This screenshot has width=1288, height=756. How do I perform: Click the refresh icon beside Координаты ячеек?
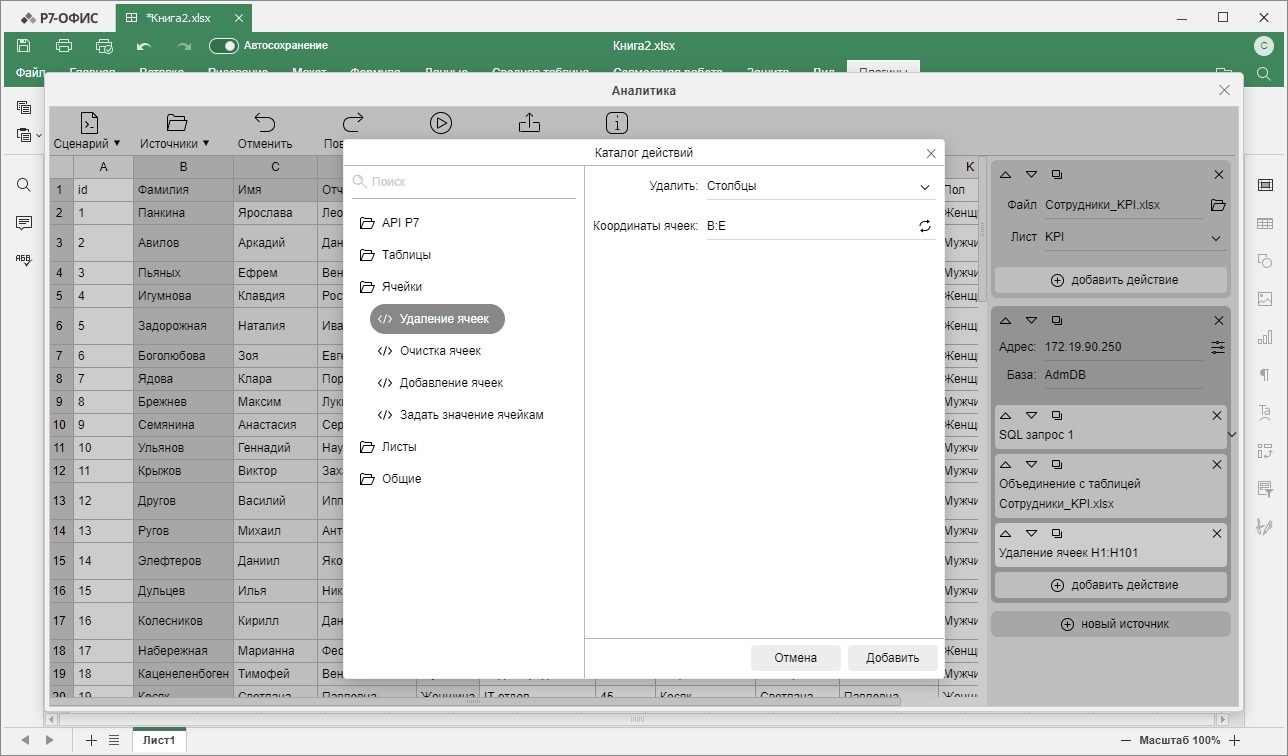coord(925,226)
